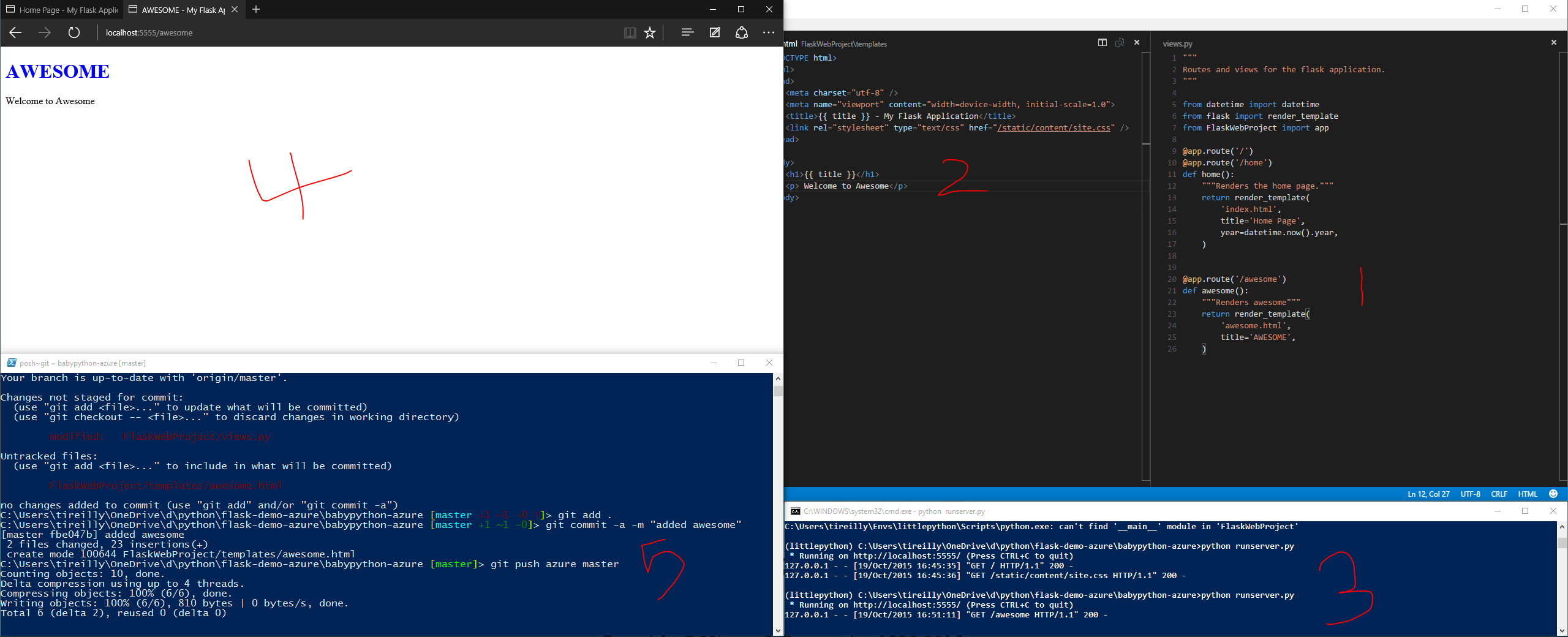
Task: Split the html editor pane
Action: (x=1102, y=42)
